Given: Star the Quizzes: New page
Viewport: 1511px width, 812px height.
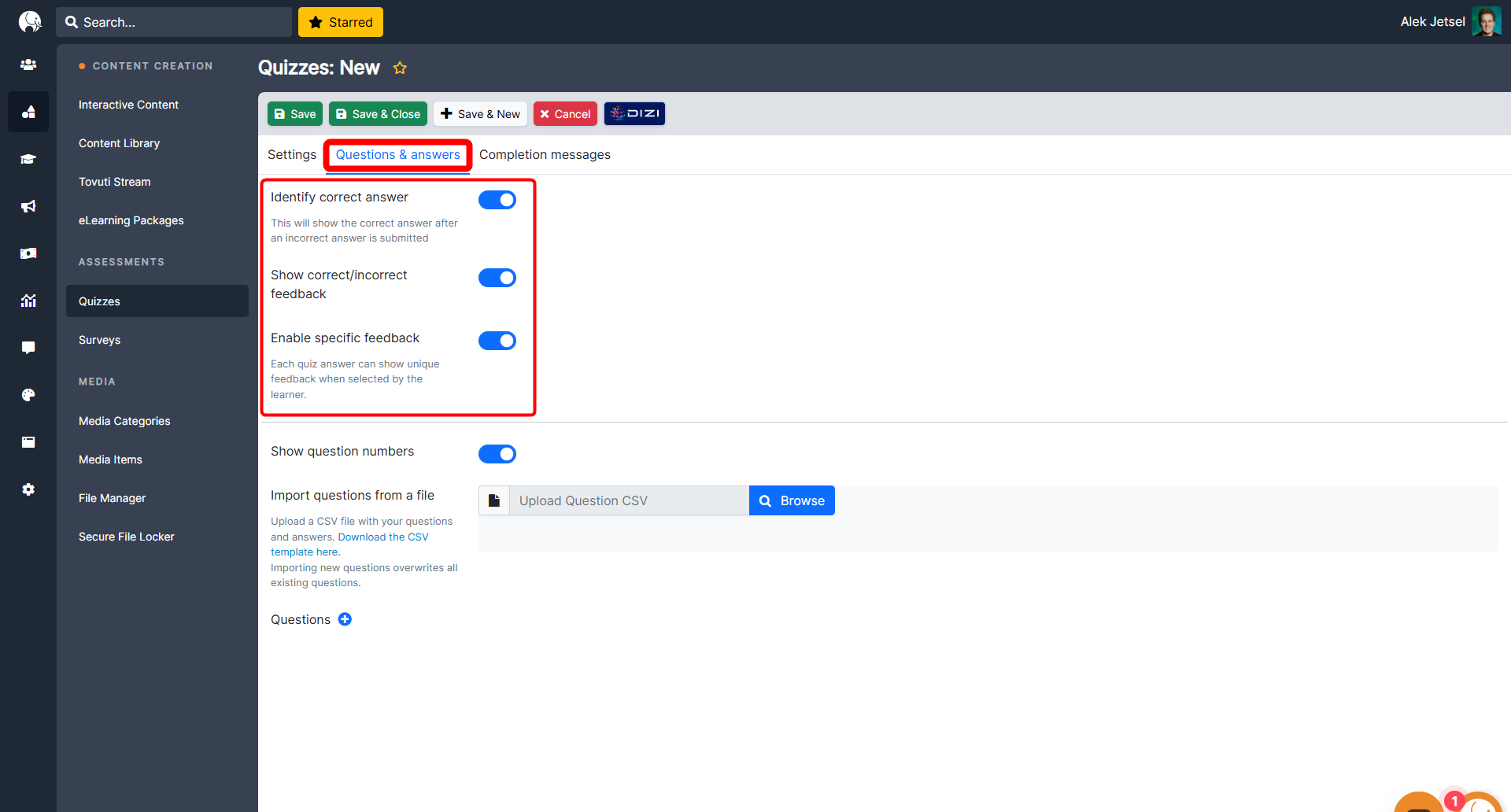Looking at the screenshot, I should [x=400, y=68].
